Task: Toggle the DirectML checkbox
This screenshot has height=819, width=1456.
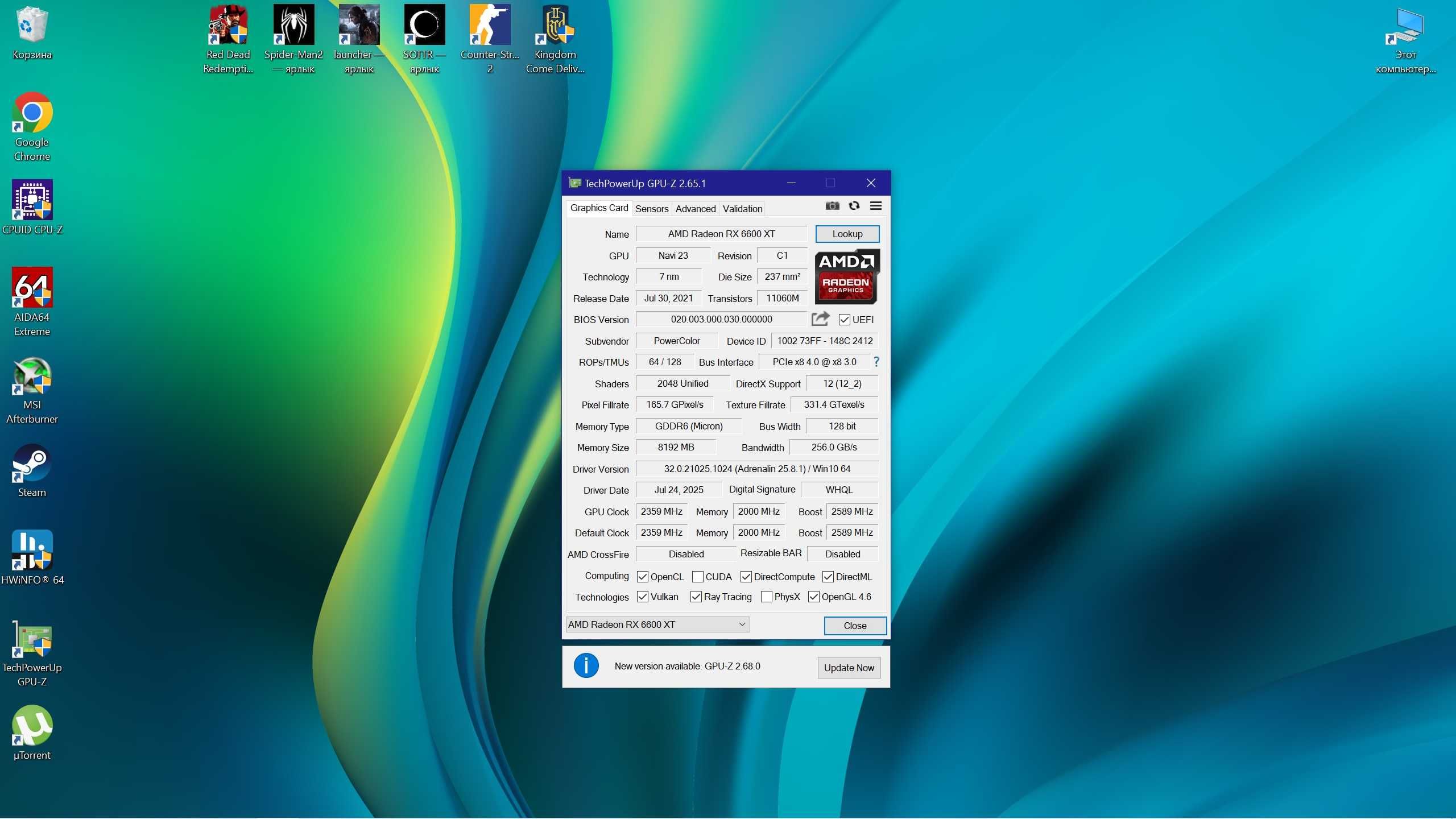Action: pyautogui.click(x=828, y=577)
